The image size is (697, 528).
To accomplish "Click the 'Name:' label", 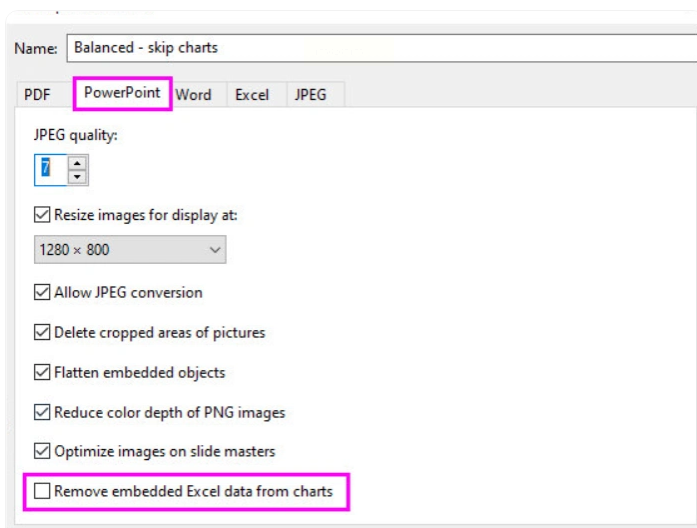I will pyautogui.click(x=36, y=48).
